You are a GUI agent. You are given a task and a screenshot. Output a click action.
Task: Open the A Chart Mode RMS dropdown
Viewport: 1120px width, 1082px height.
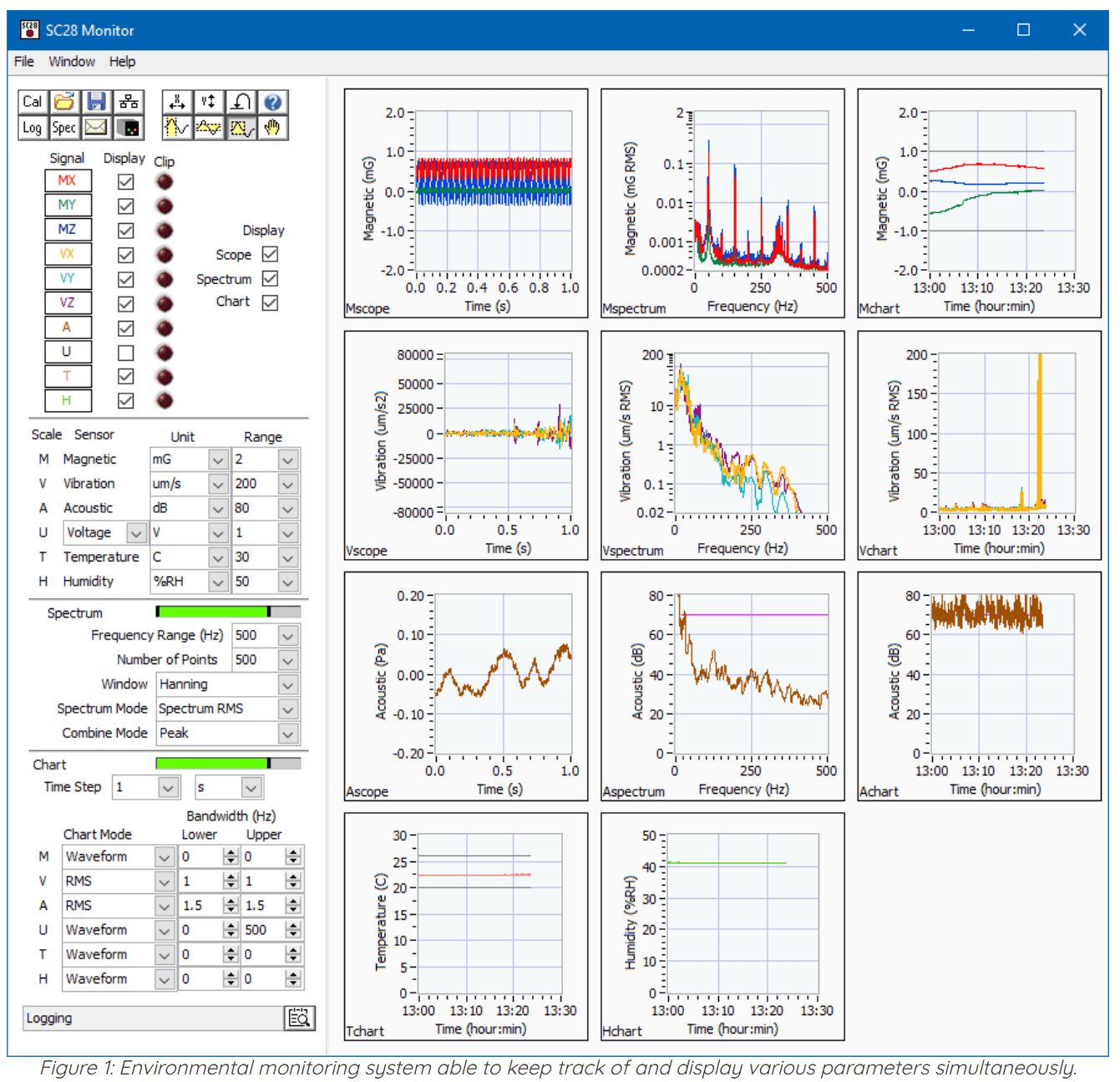click(x=165, y=905)
